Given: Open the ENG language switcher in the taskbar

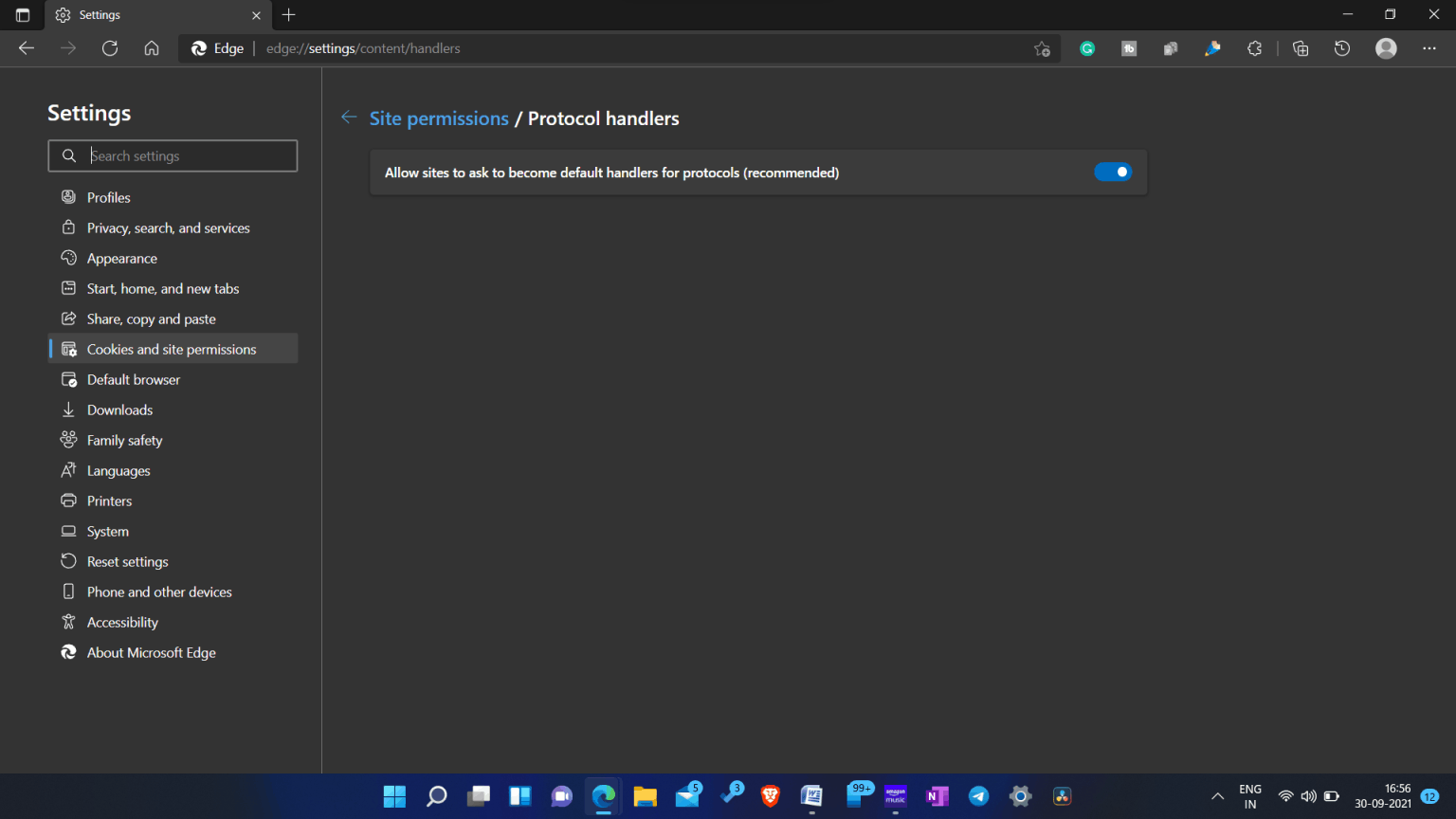Looking at the screenshot, I should [1249, 796].
